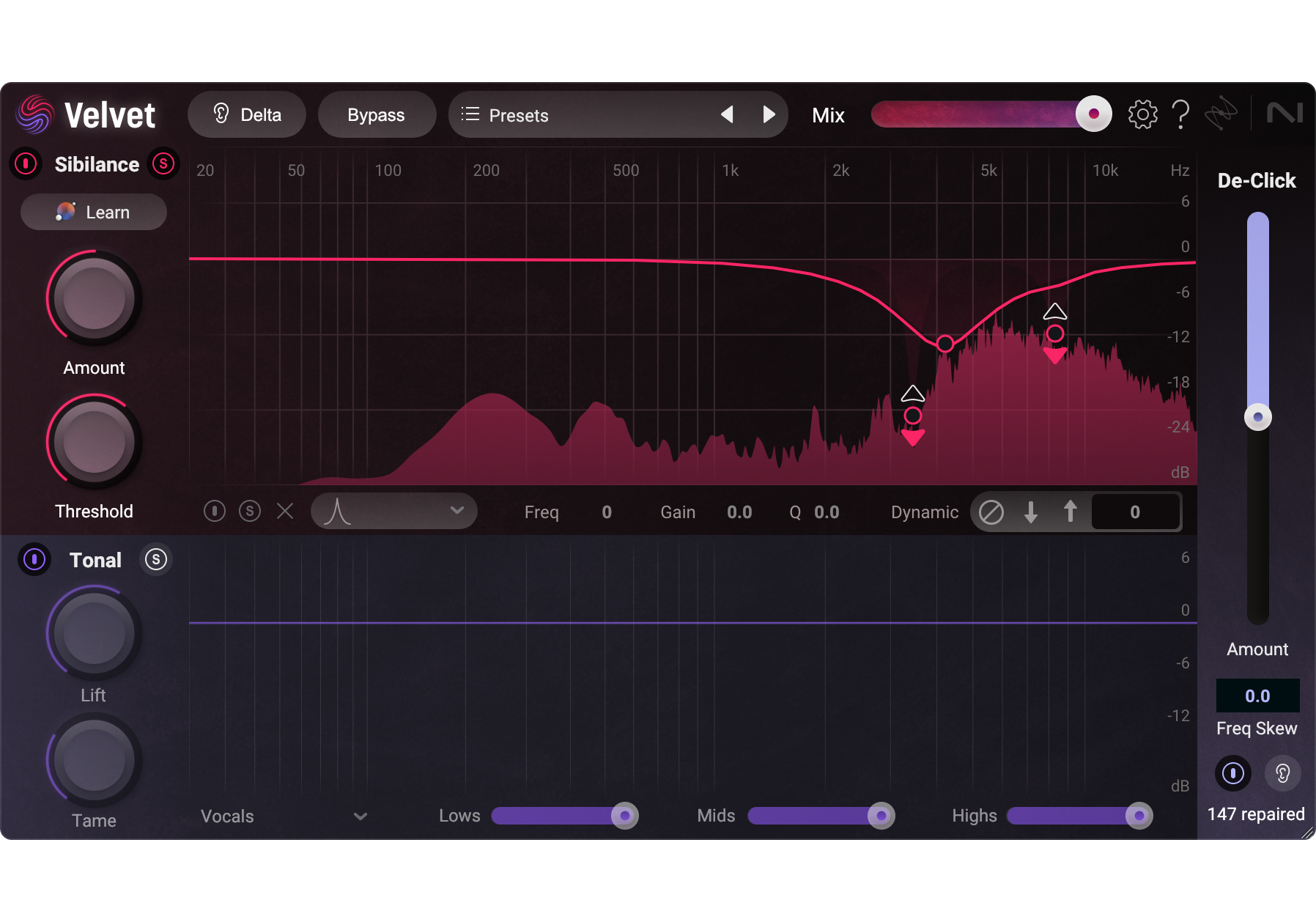The height and width of the screenshot is (922, 1316).
Task: Click up triangle above left band node
Action: point(912,394)
